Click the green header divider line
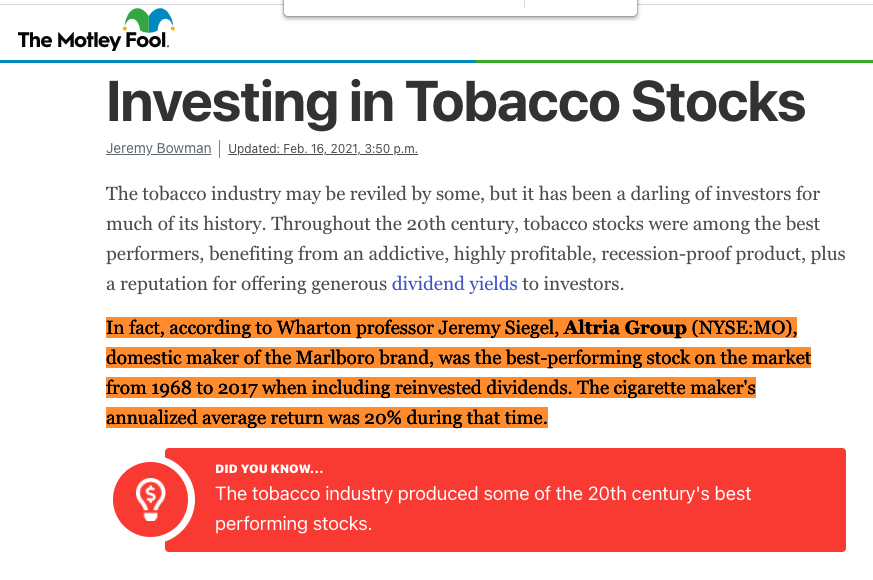The height and width of the screenshot is (580, 873). (674, 61)
